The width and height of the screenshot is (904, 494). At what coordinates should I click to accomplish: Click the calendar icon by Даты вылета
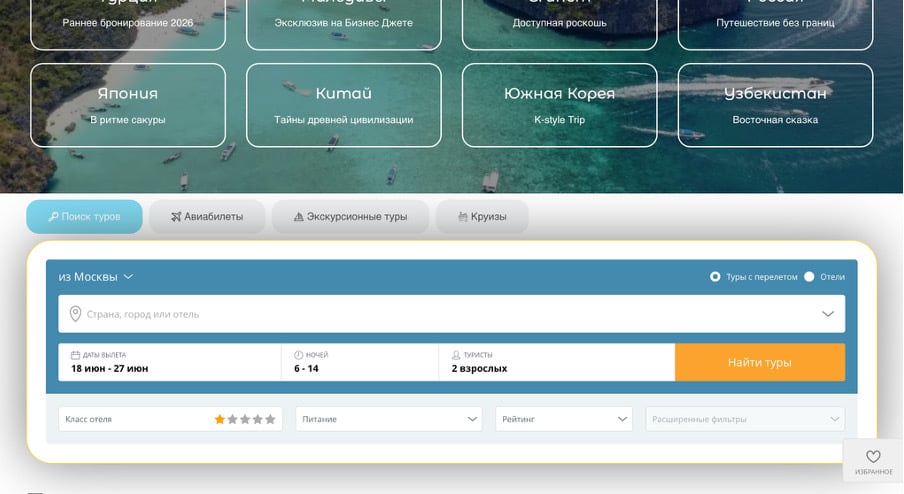click(76, 355)
